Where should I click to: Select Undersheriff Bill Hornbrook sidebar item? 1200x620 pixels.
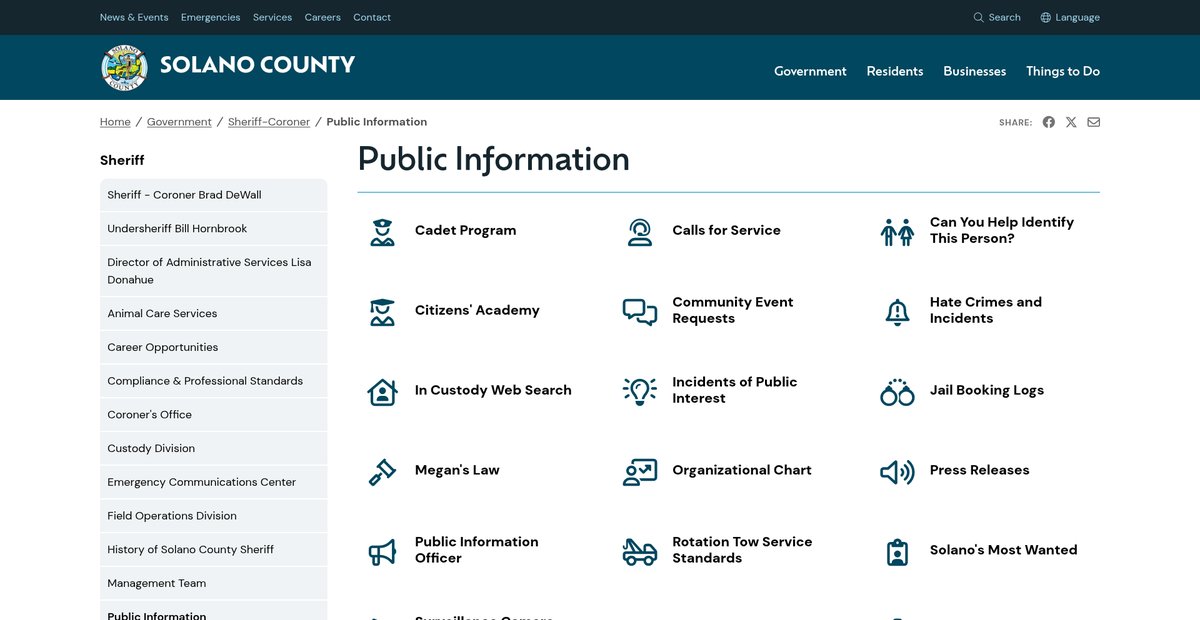(213, 229)
